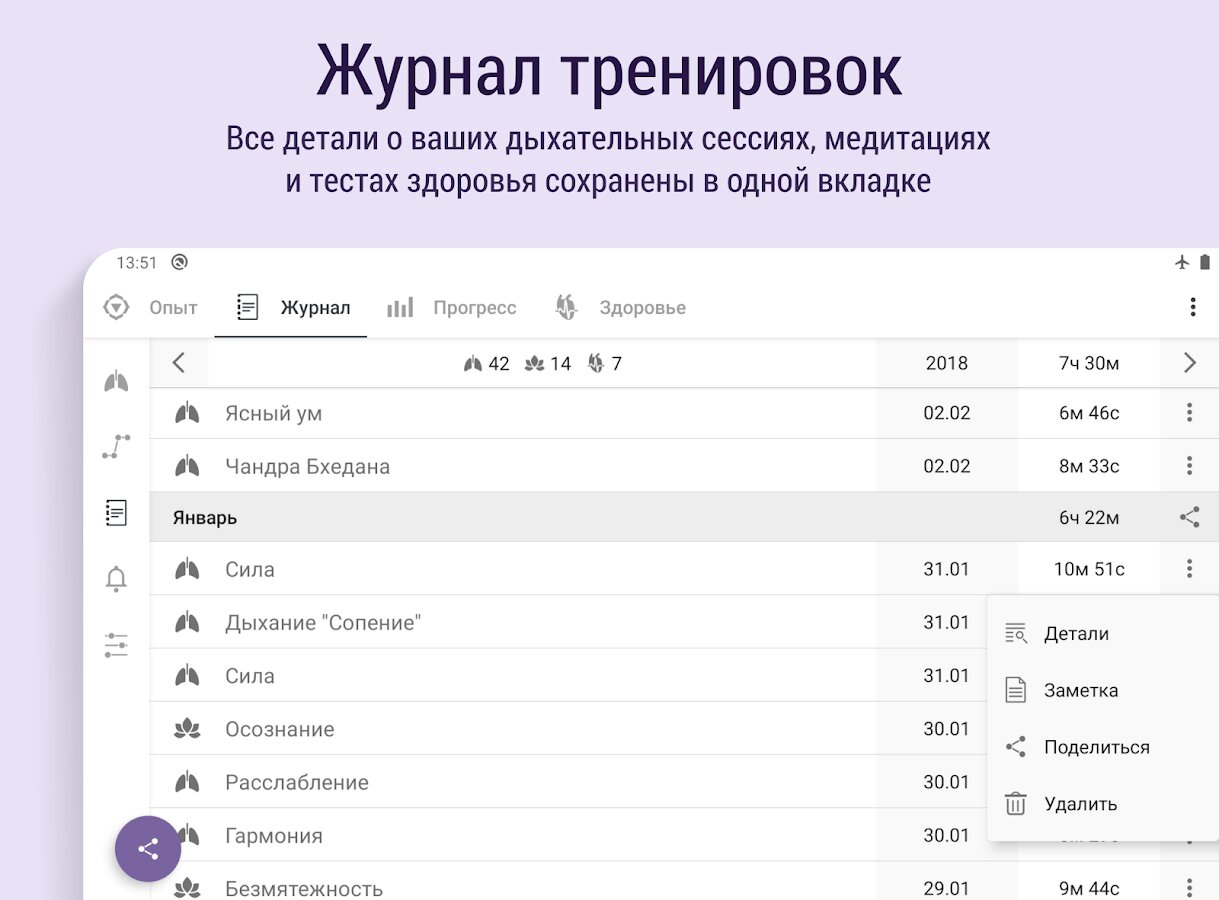Go to next period with right chevron
This screenshot has width=1219, height=900.
(1189, 363)
